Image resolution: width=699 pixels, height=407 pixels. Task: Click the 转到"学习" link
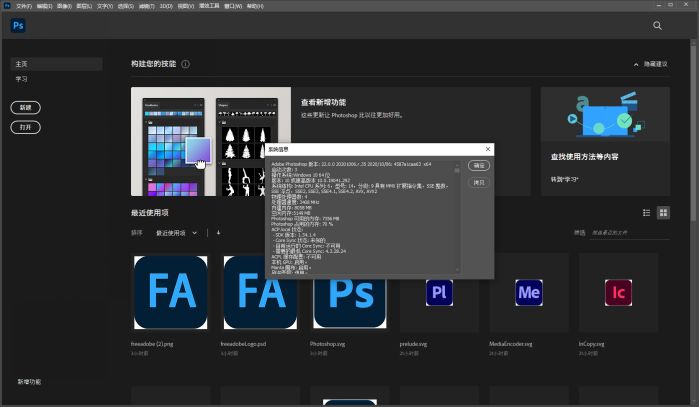(564, 179)
